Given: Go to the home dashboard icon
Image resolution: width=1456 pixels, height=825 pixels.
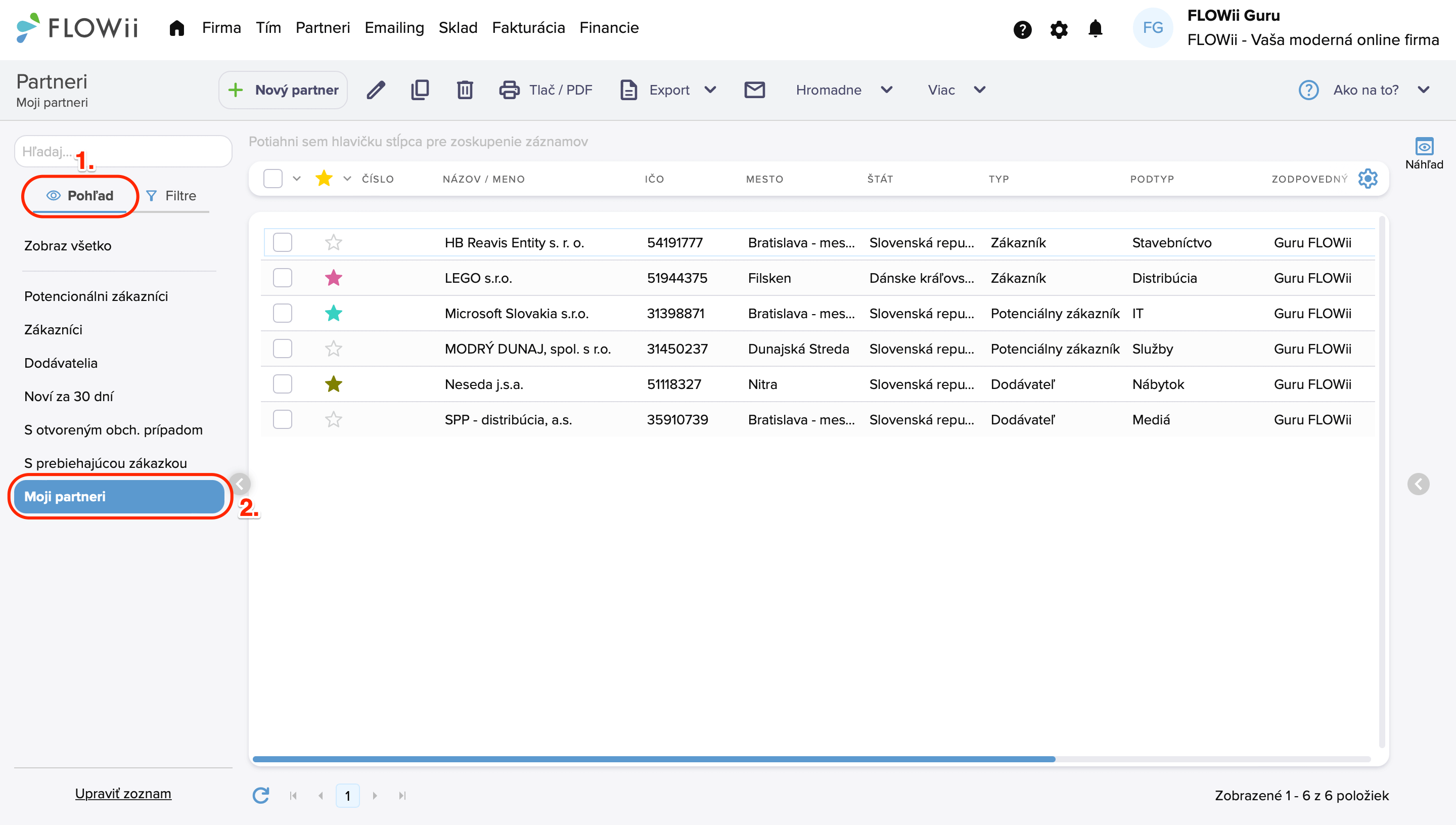Looking at the screenshot, I should 176,28.
